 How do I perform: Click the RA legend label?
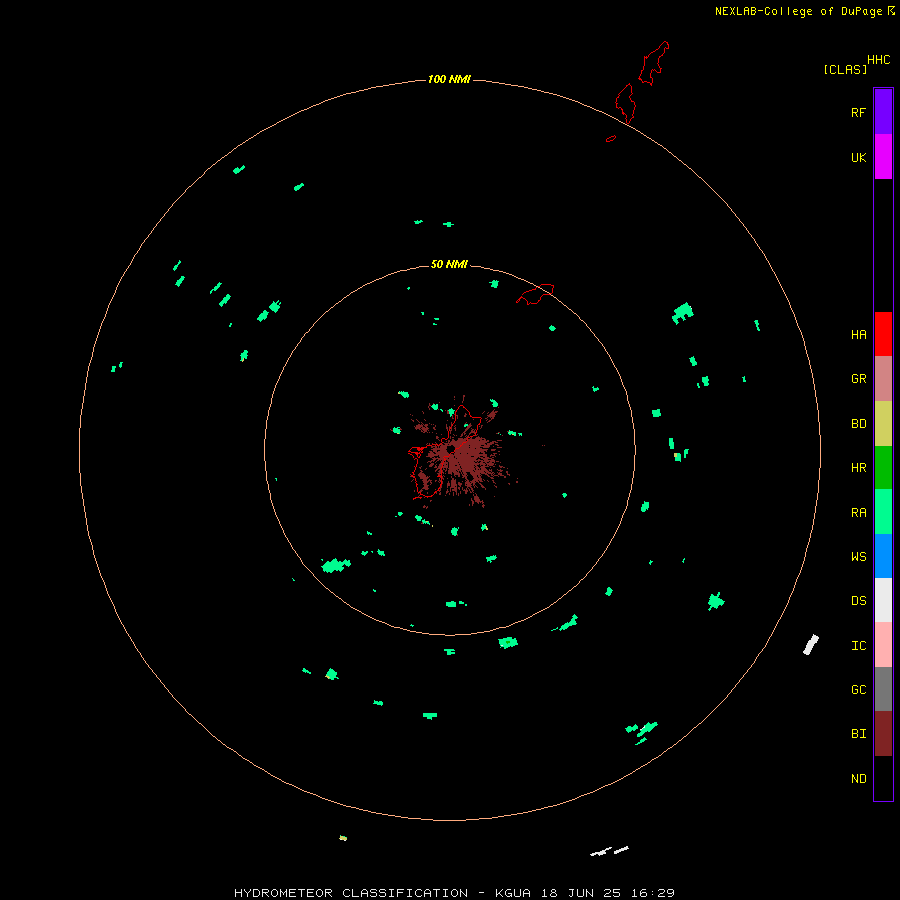tap(858, 513)
